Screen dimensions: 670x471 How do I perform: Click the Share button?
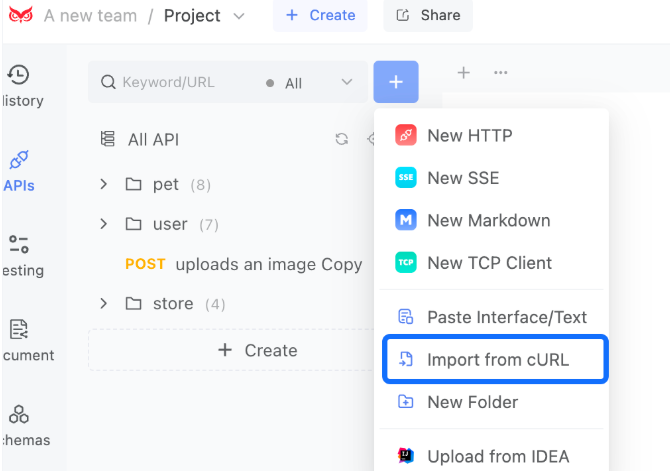(428, 15)
